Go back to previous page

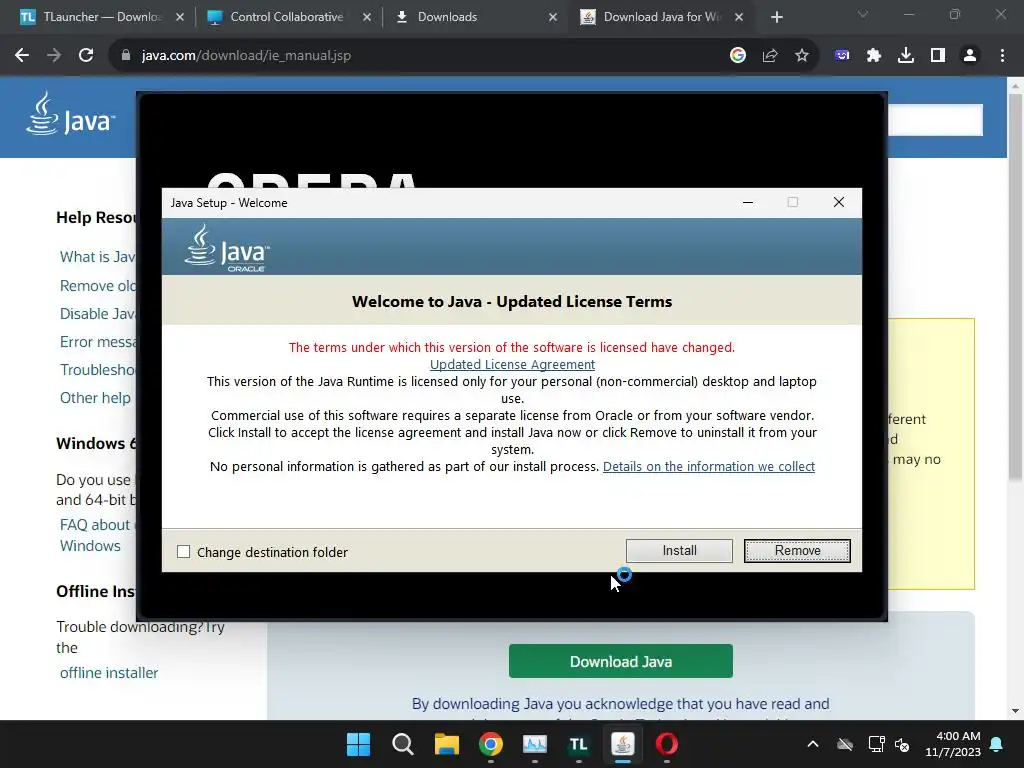tap(22, 56)
